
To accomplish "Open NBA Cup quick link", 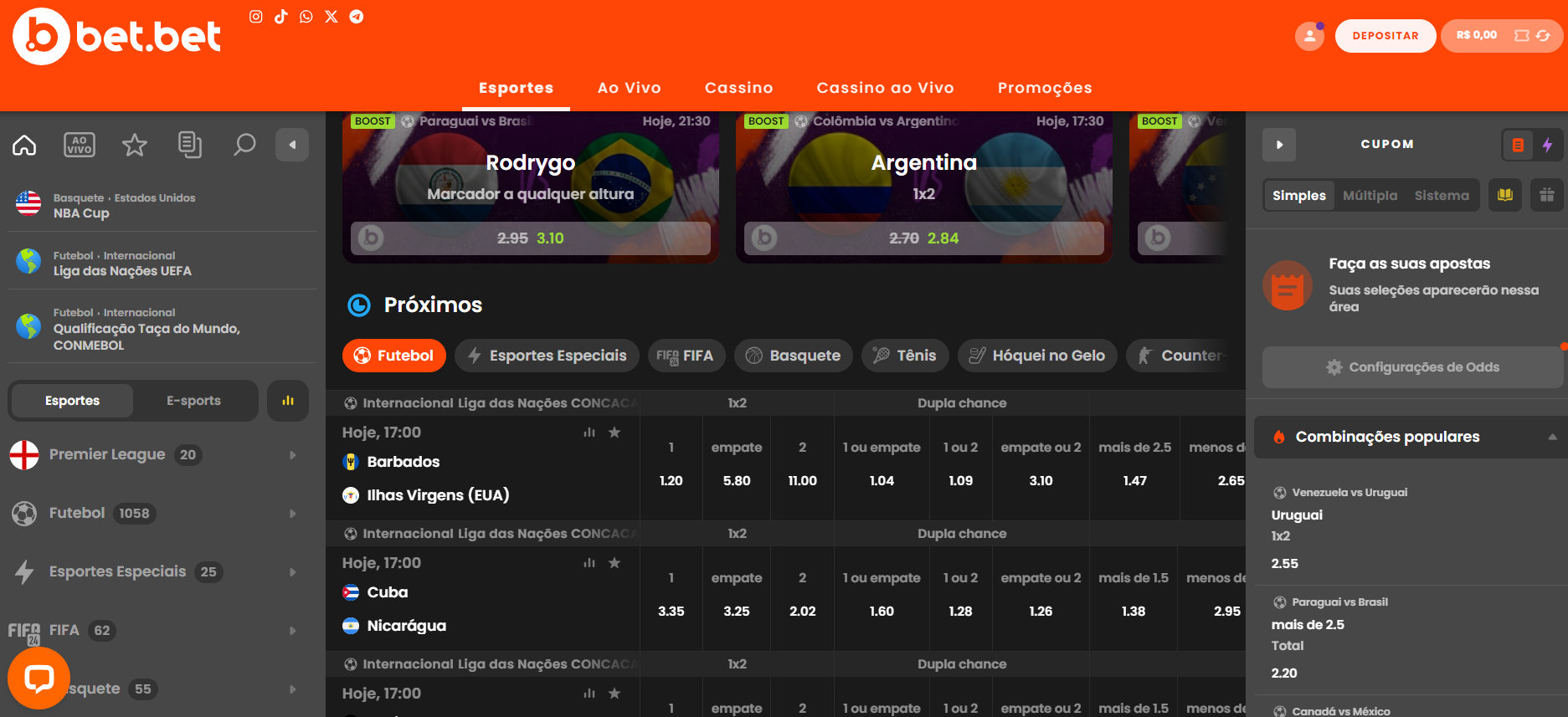I will tap(162, 205).
